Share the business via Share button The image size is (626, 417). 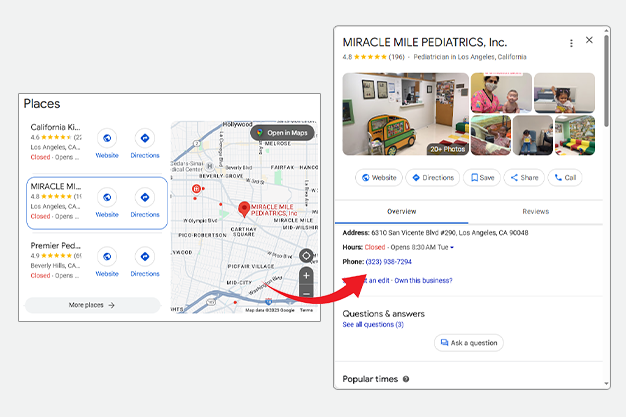click(524, 178)
